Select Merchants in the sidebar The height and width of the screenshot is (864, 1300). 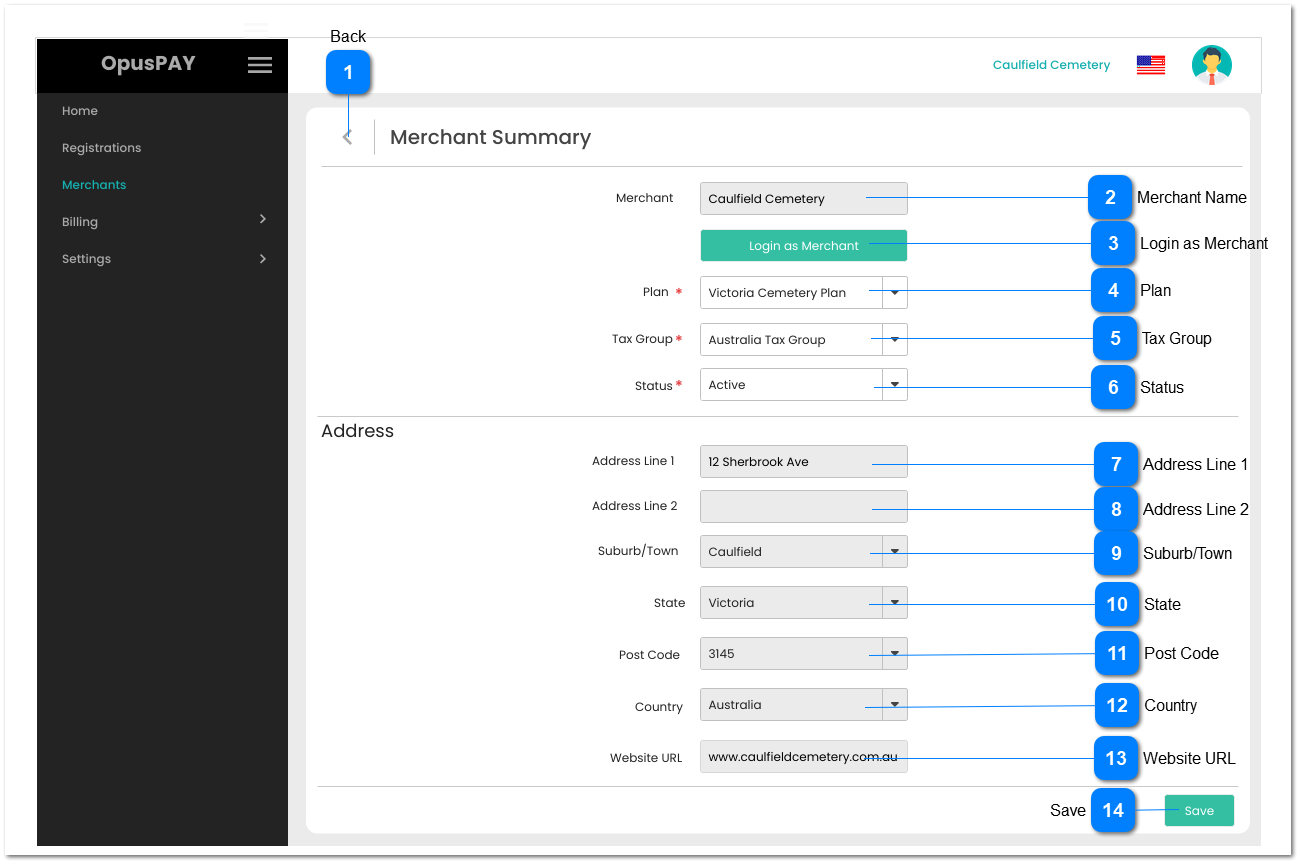[x=94, y=185]
